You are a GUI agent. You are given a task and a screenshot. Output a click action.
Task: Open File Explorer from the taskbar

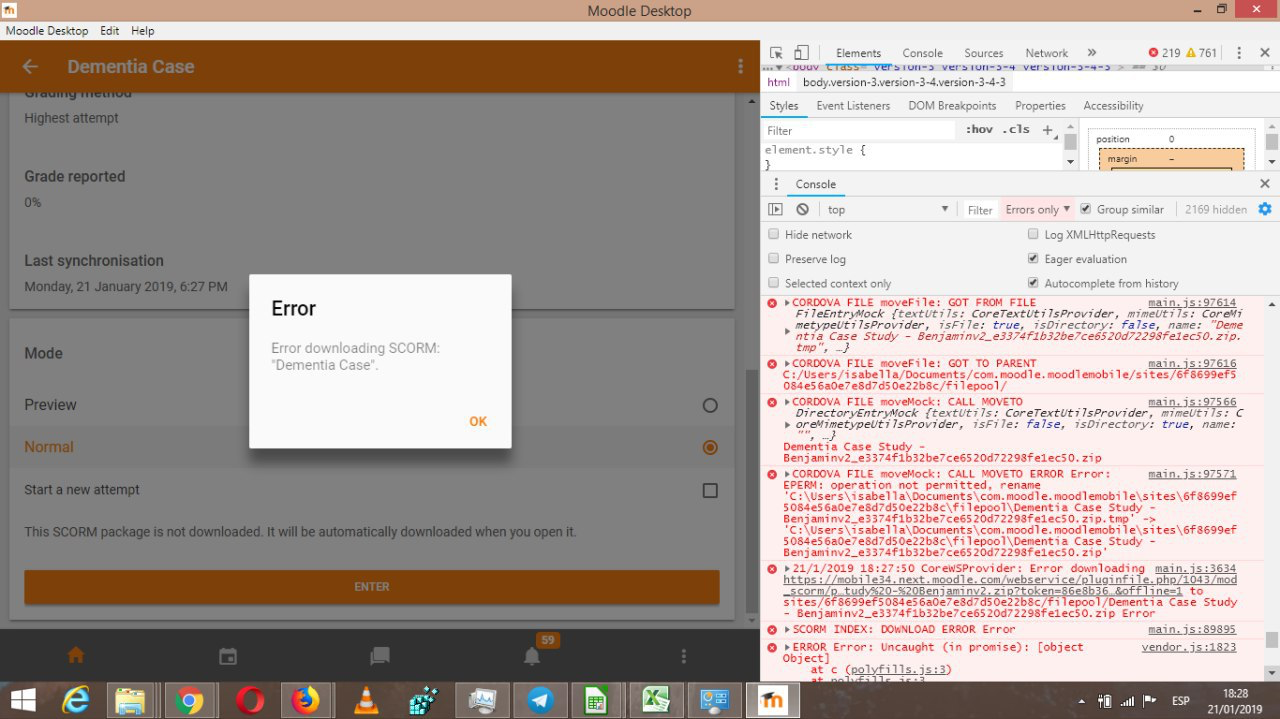131,700
